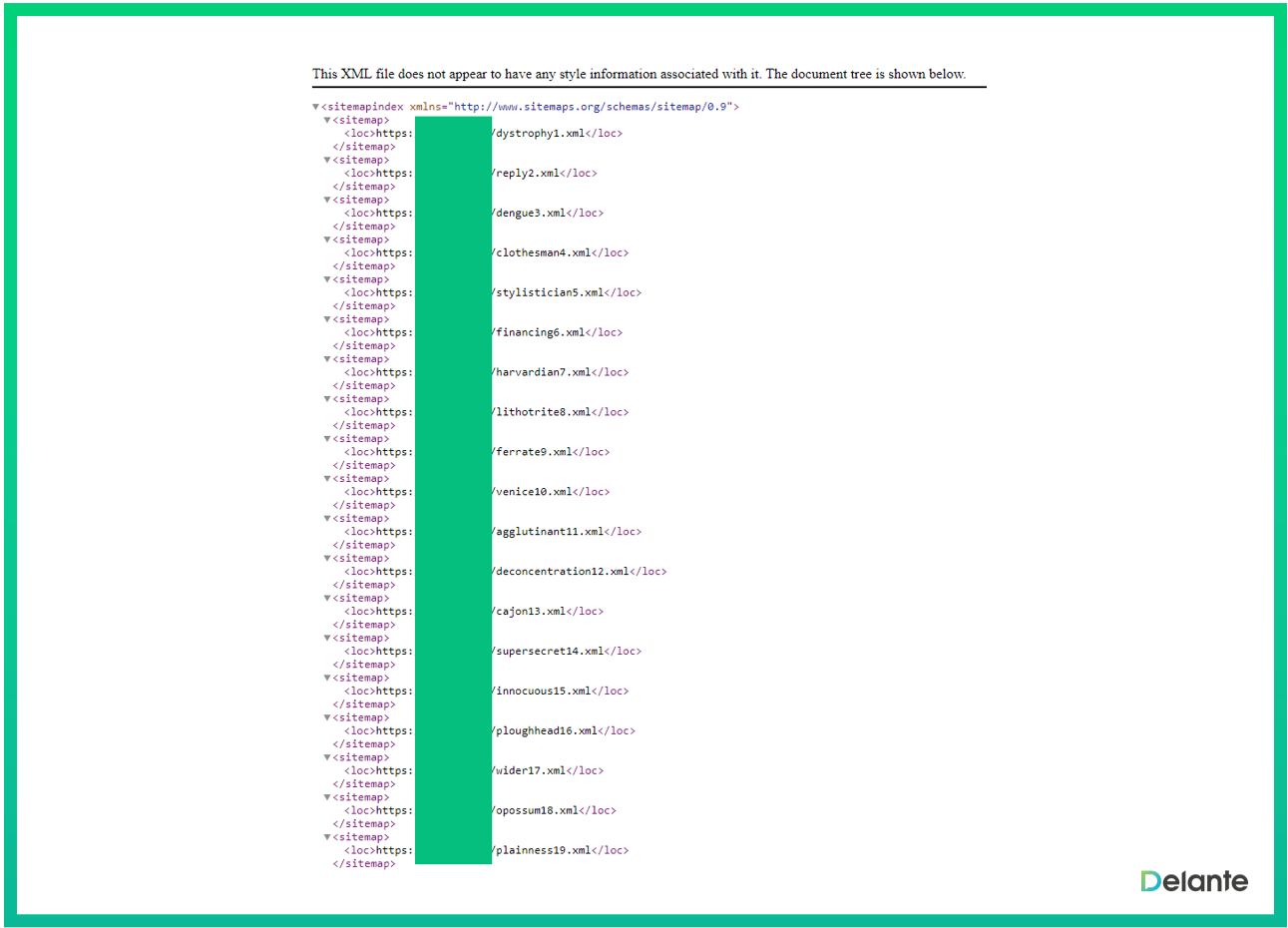Collapse the sitemap node above financing6.xml
Viewport: 1288px width, 928px height.
pyautogui.click(x=326, y=320)
